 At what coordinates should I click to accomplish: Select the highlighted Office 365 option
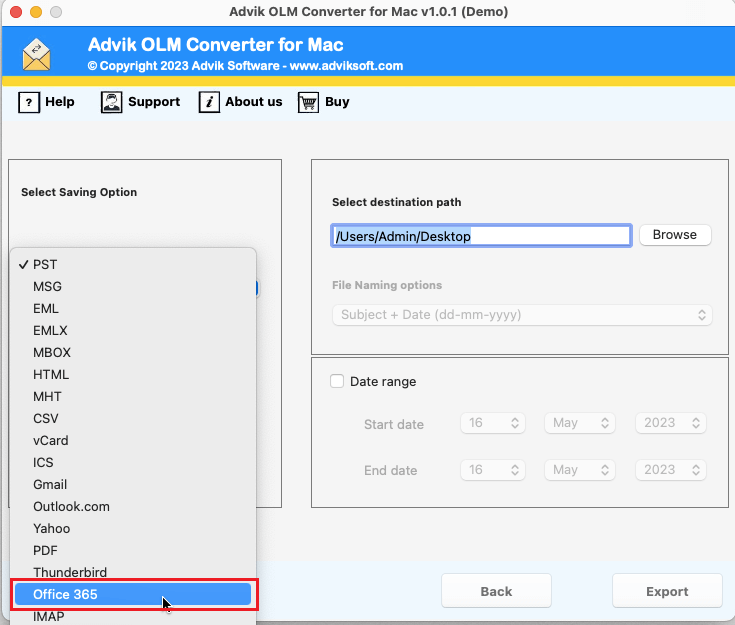point(133,594)
